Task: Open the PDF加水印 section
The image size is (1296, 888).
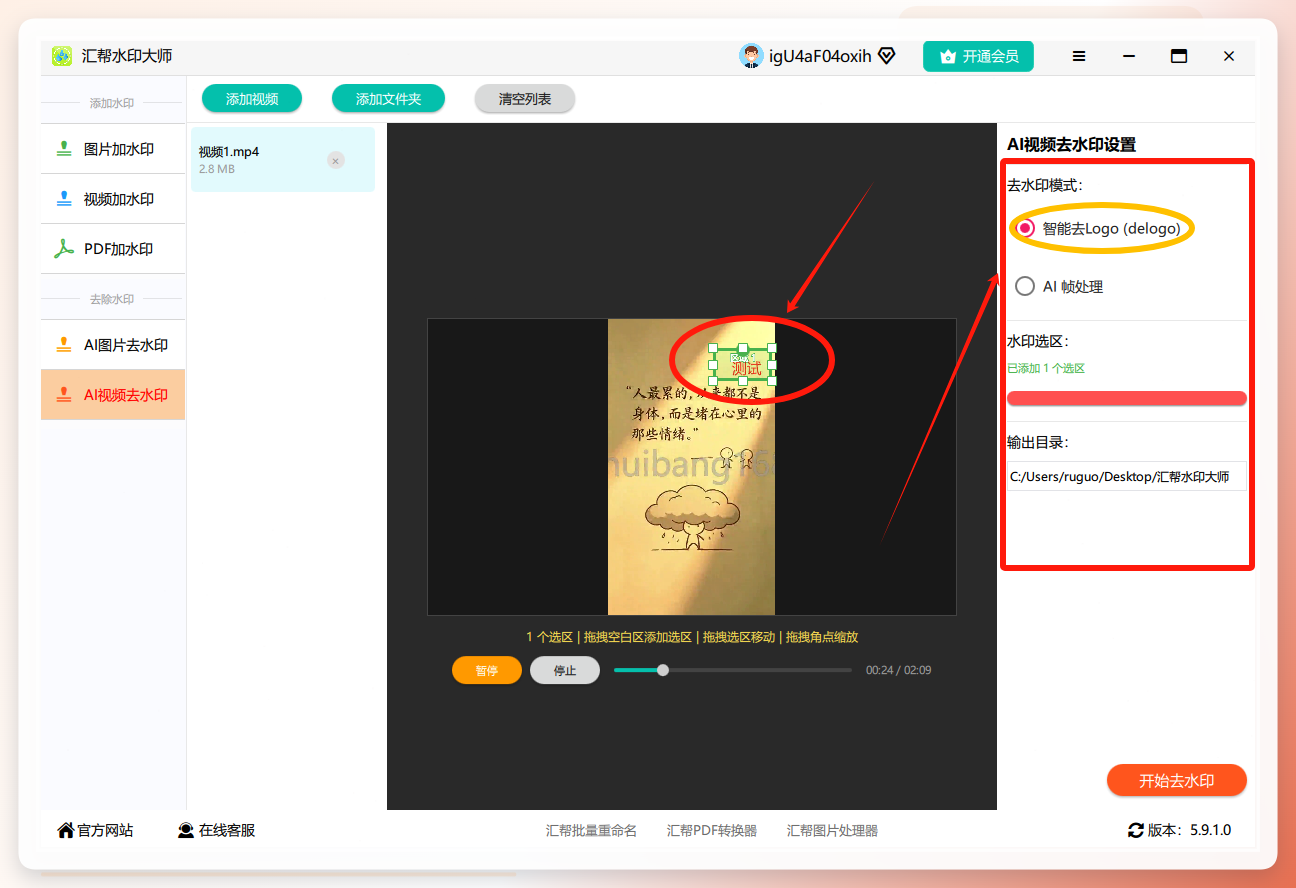Action: coord(113,249)
